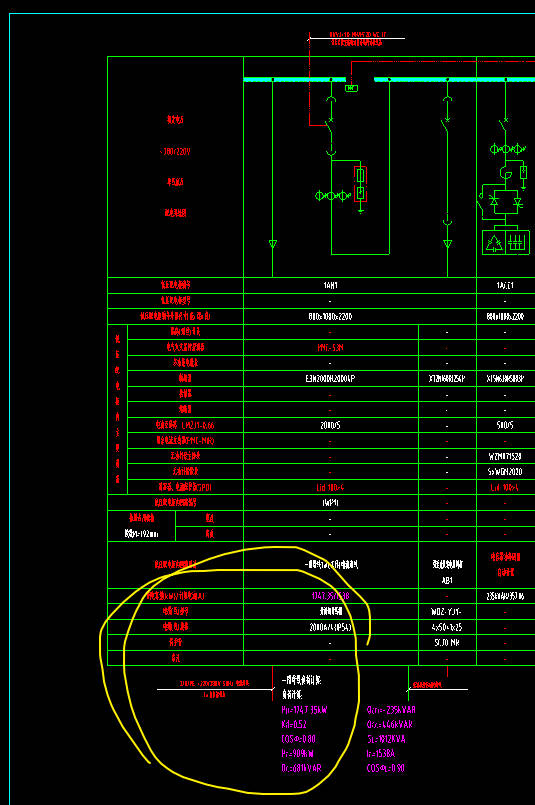
Task: Select the ~380/220V voltage label
Action: (175, 151)
